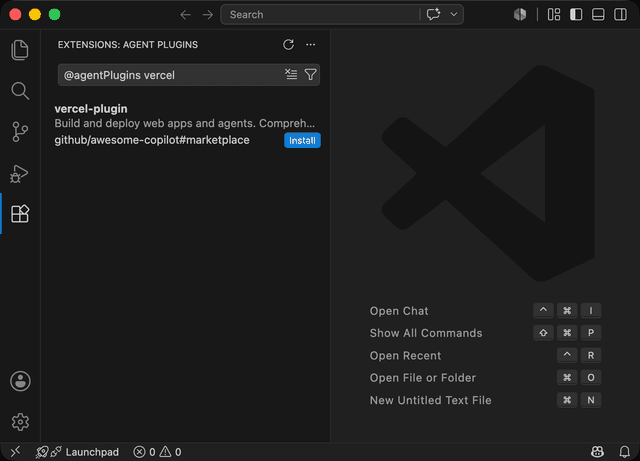Click github/awesome-copilot#marketplace source text
Image resolution: width=640 pixels, height=461 pixels.
(x=152, y=140)
